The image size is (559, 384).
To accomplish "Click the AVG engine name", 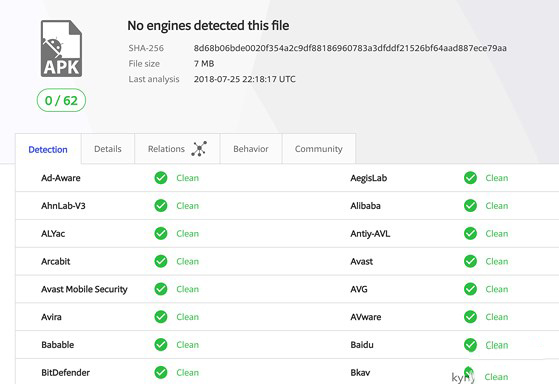I will (359, 289).
